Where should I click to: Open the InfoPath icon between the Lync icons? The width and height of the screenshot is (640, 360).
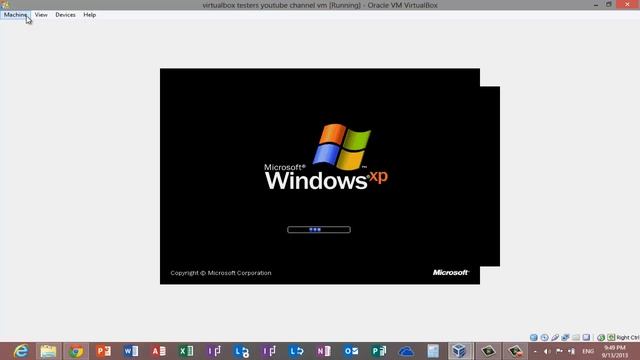269,351
